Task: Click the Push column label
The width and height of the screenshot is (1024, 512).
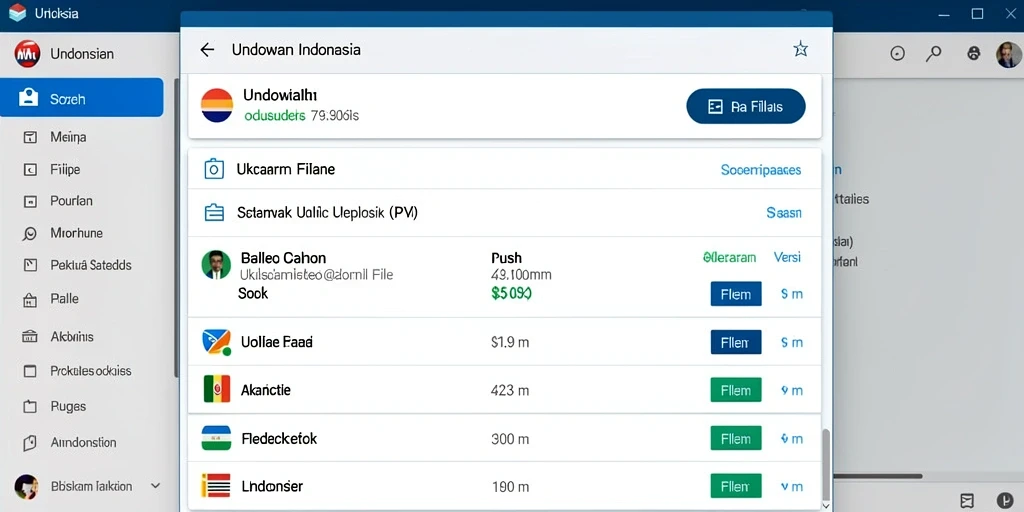Action: (506, 257)
